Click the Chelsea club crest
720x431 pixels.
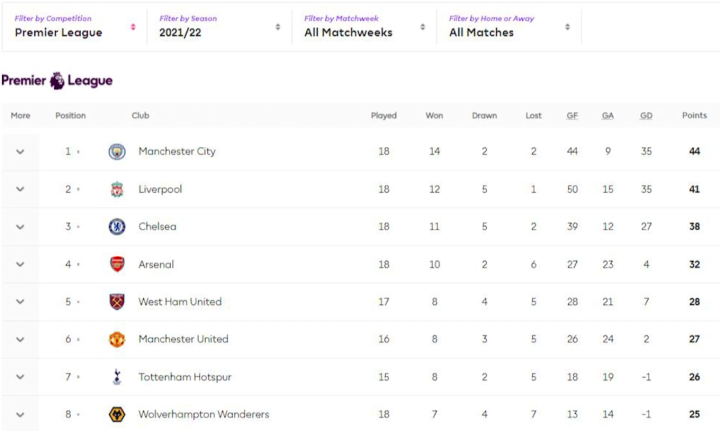coord(117,227)
